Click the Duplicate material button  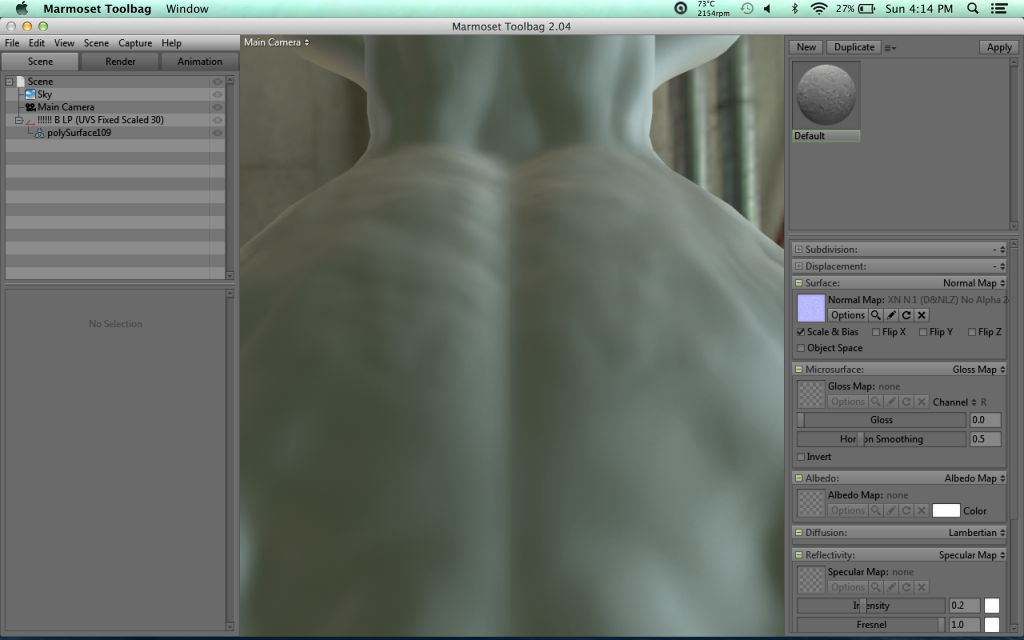click(x=854, y=47)
